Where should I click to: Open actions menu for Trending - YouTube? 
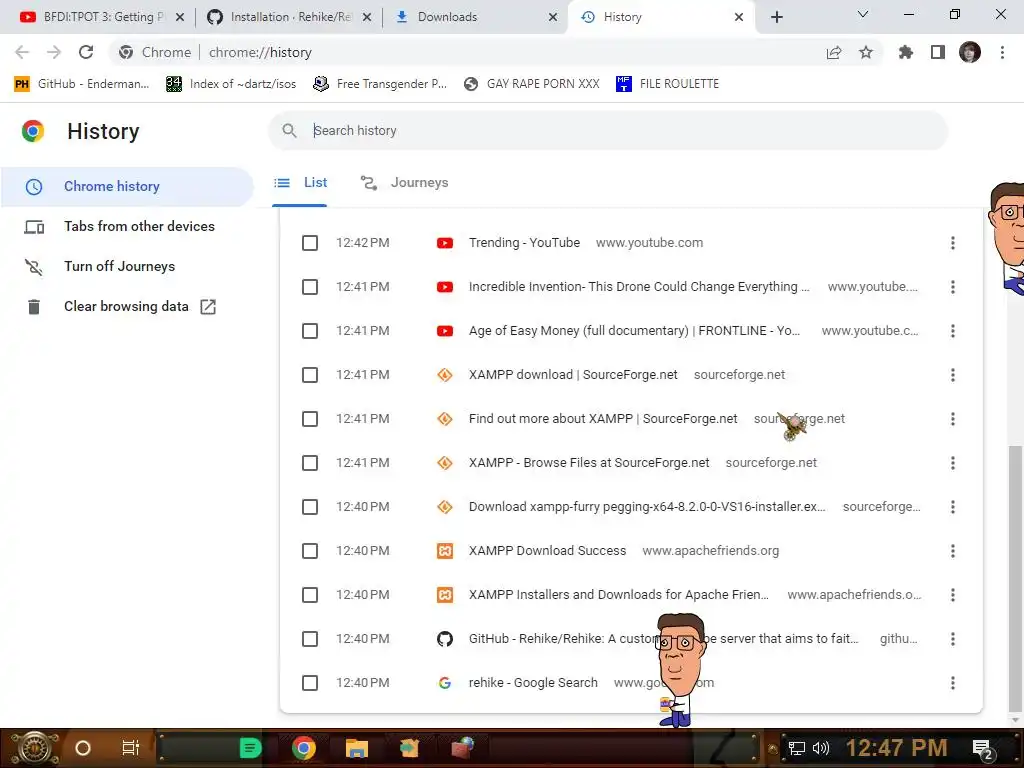953,243
